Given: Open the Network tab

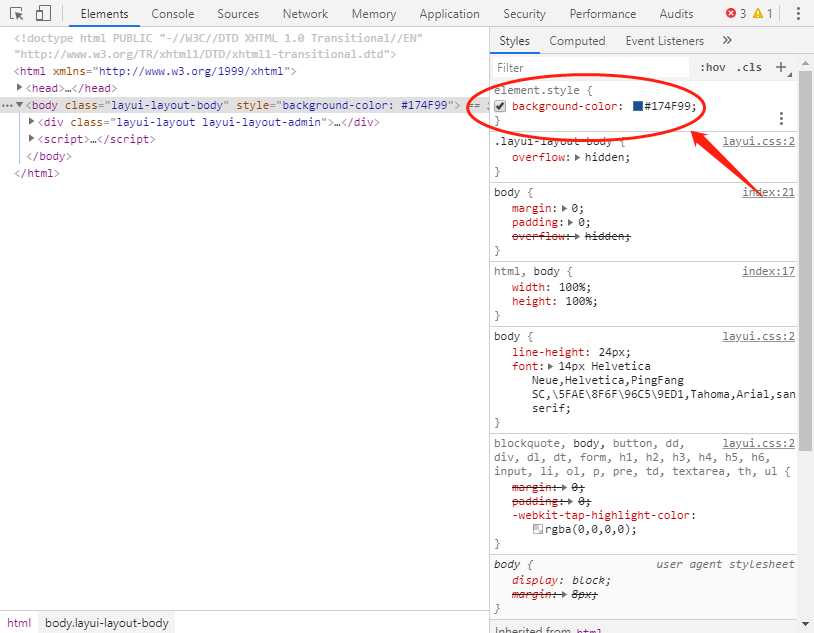Looking at the screenshot, I should point(305,14).
